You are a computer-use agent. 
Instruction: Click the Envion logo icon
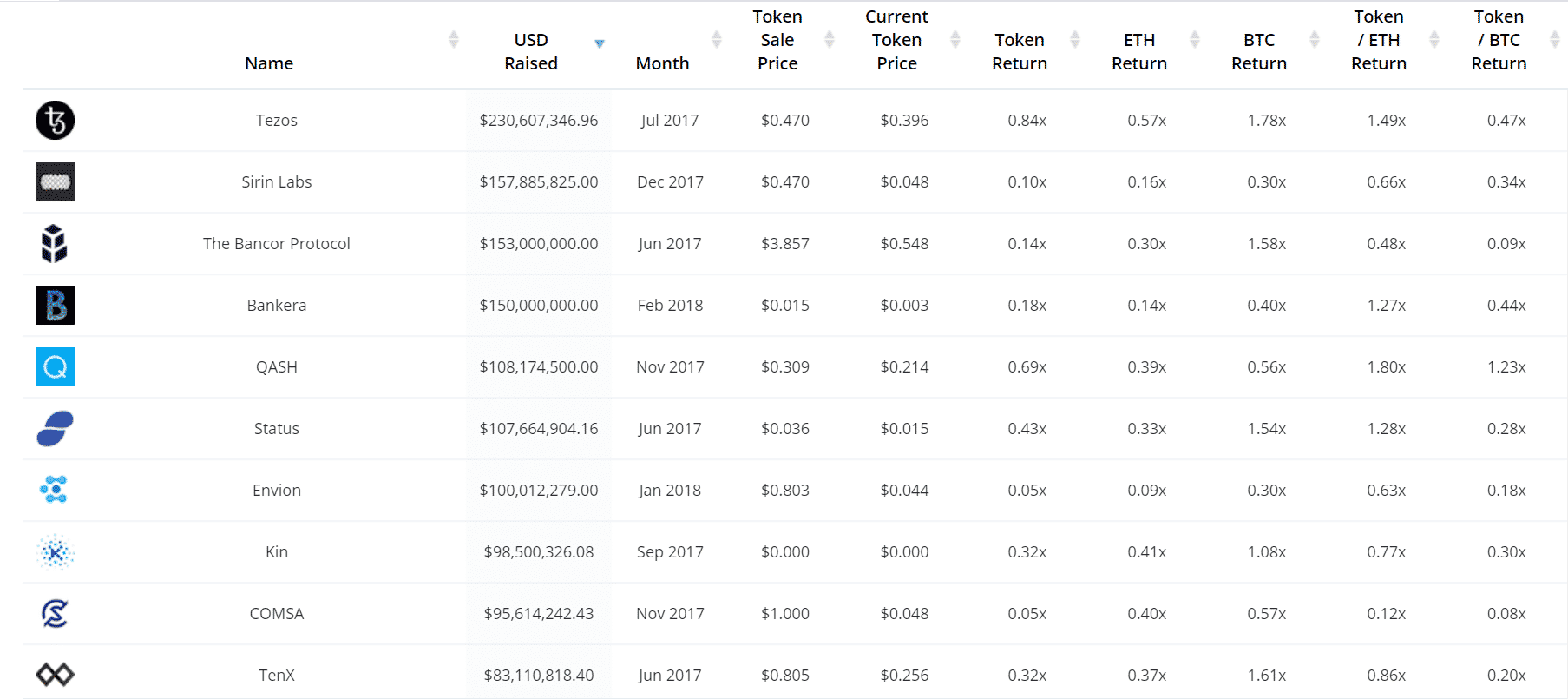pos(55,490)
